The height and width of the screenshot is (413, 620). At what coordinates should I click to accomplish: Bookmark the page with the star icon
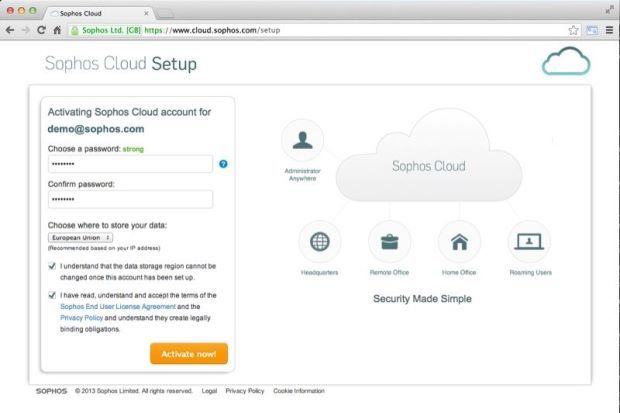click(573, 30)
